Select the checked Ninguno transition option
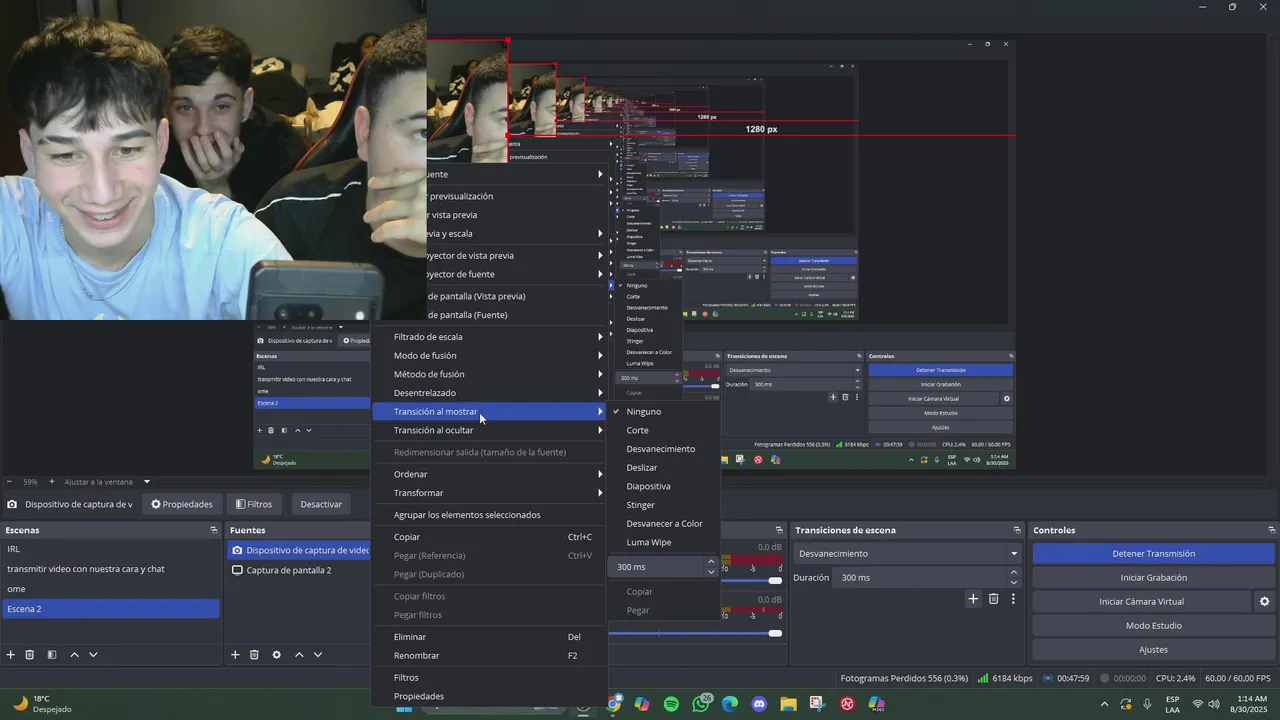The height and width of the screenshot is (720, 1280). tap(663, 412)
